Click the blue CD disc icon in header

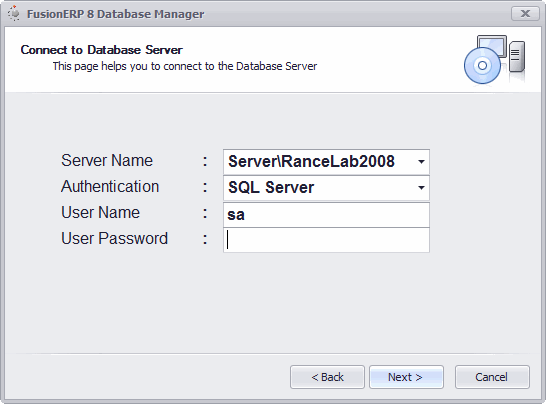tap(482, 65)
